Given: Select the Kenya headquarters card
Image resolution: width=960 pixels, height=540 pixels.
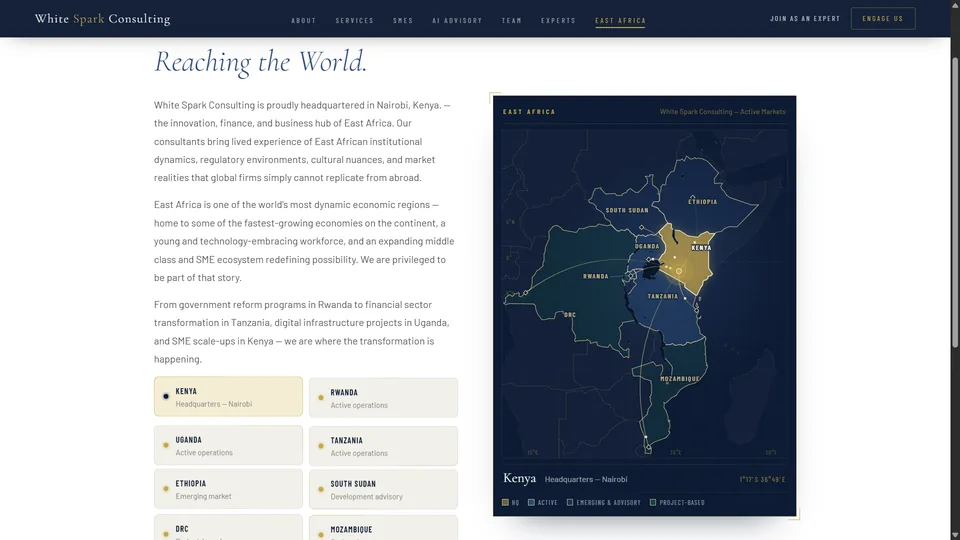Looking at the screenshot, I should pos(228,397).
